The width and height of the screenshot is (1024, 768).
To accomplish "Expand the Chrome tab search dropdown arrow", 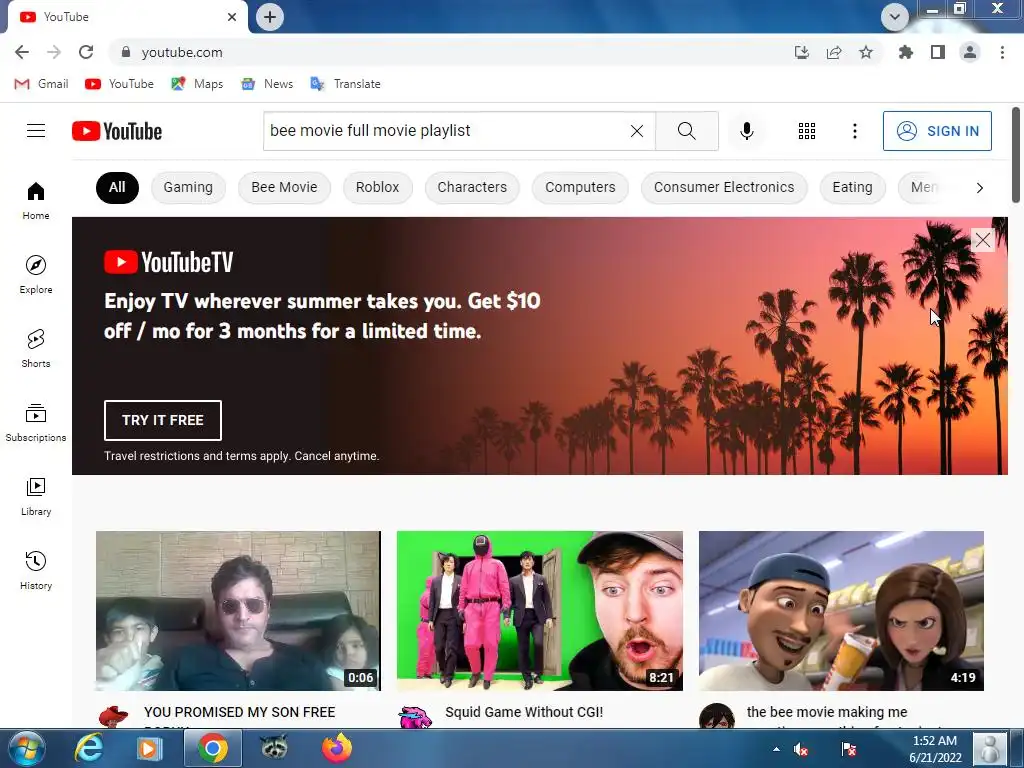I will [895, 16].
